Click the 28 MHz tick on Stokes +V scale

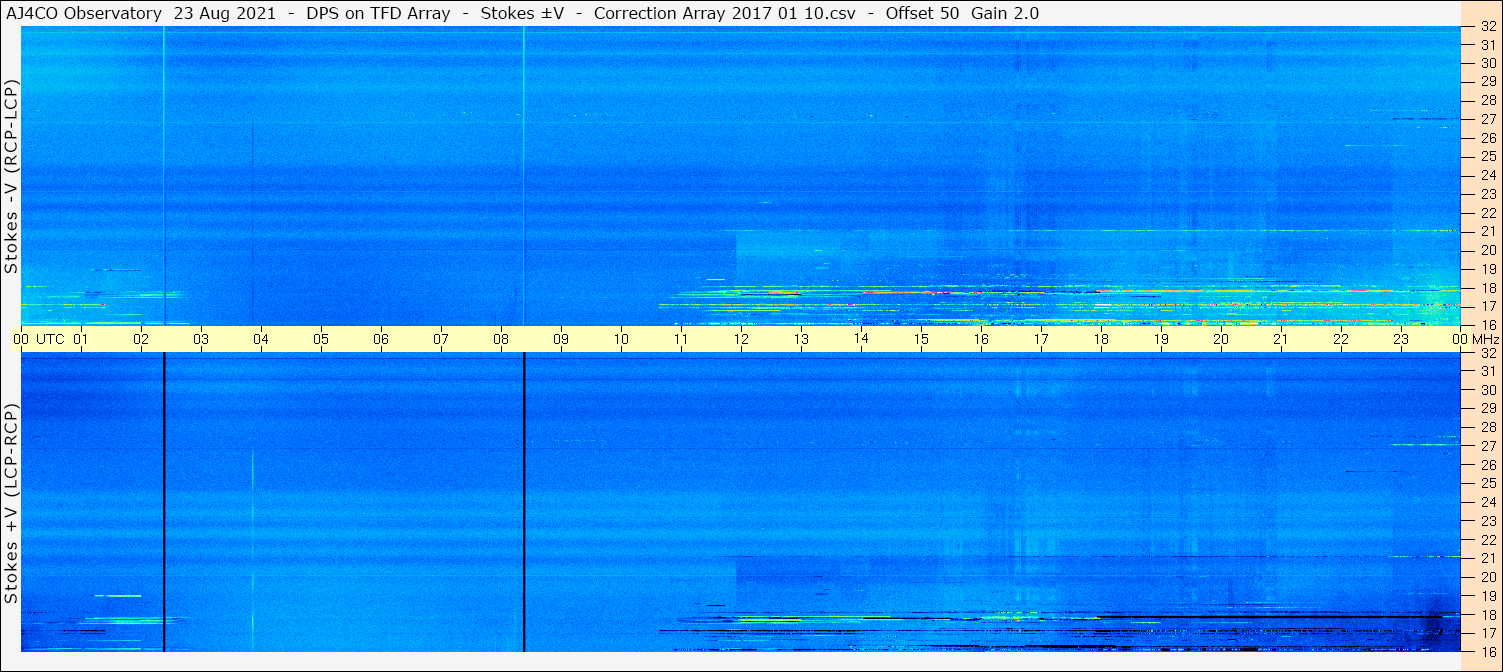tap(1487, 427)
